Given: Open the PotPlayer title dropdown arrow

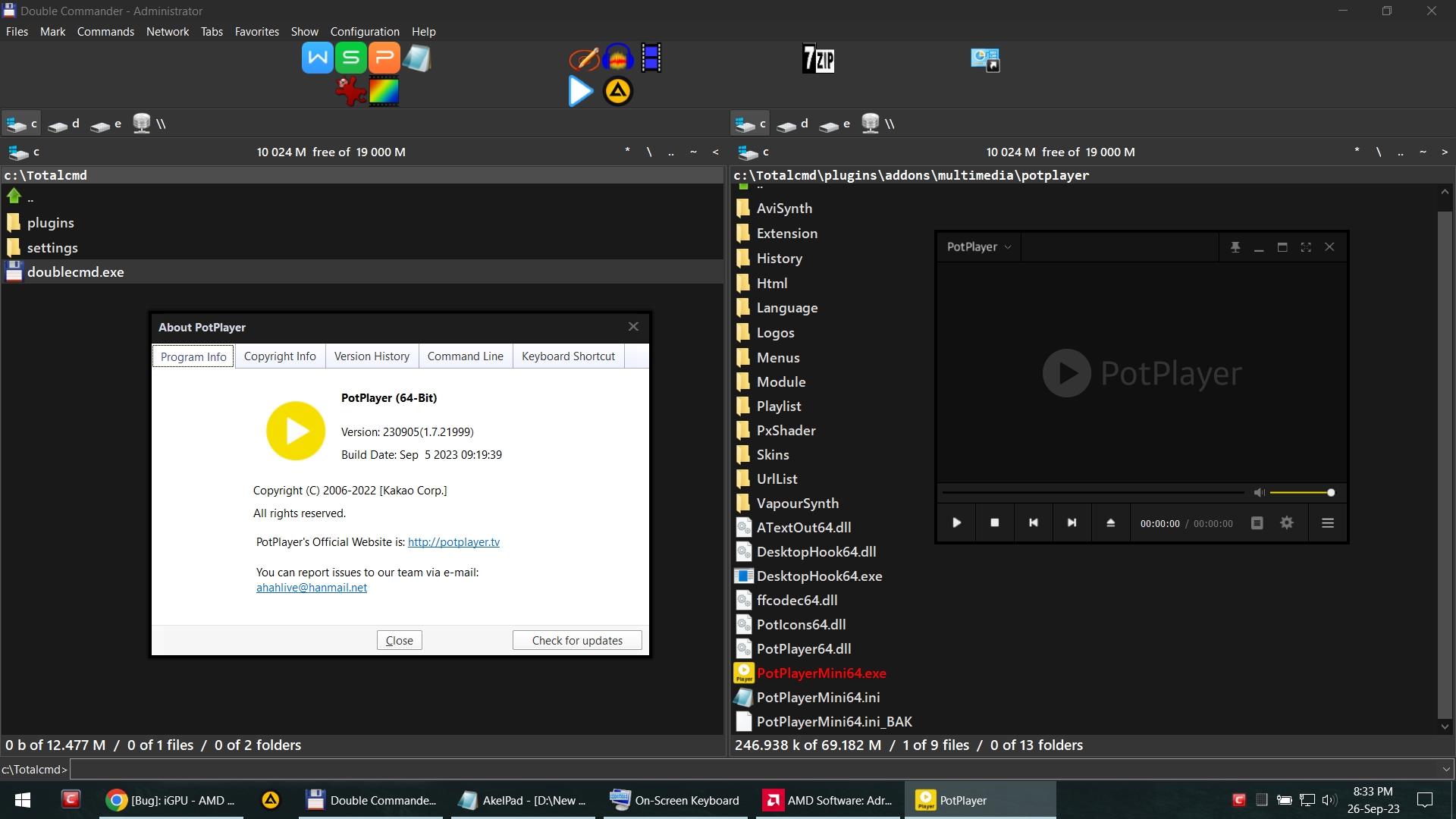Looking at the screenshot, I should 1009,246.
